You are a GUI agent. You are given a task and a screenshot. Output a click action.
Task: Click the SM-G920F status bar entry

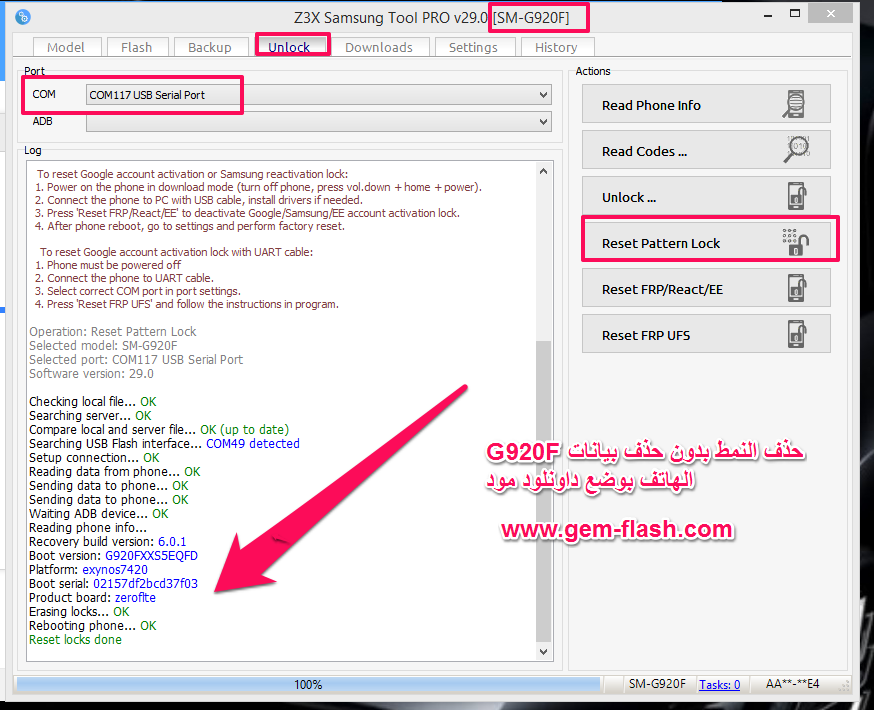pos(658,684)
